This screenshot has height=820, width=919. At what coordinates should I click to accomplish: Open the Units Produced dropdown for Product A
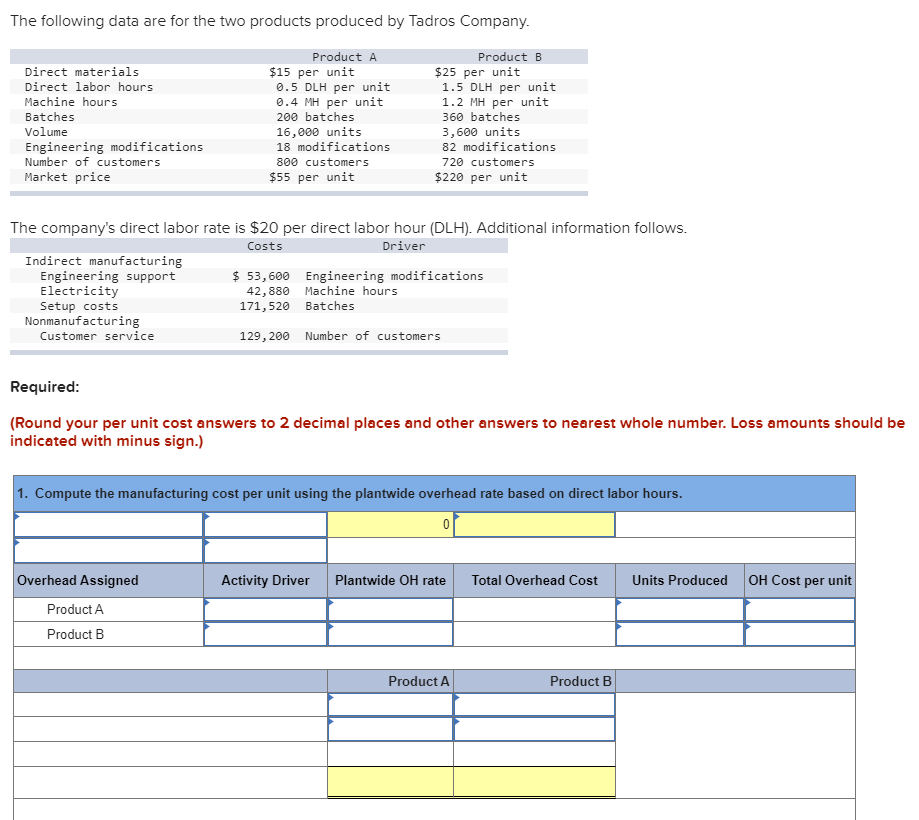(678, 609)
